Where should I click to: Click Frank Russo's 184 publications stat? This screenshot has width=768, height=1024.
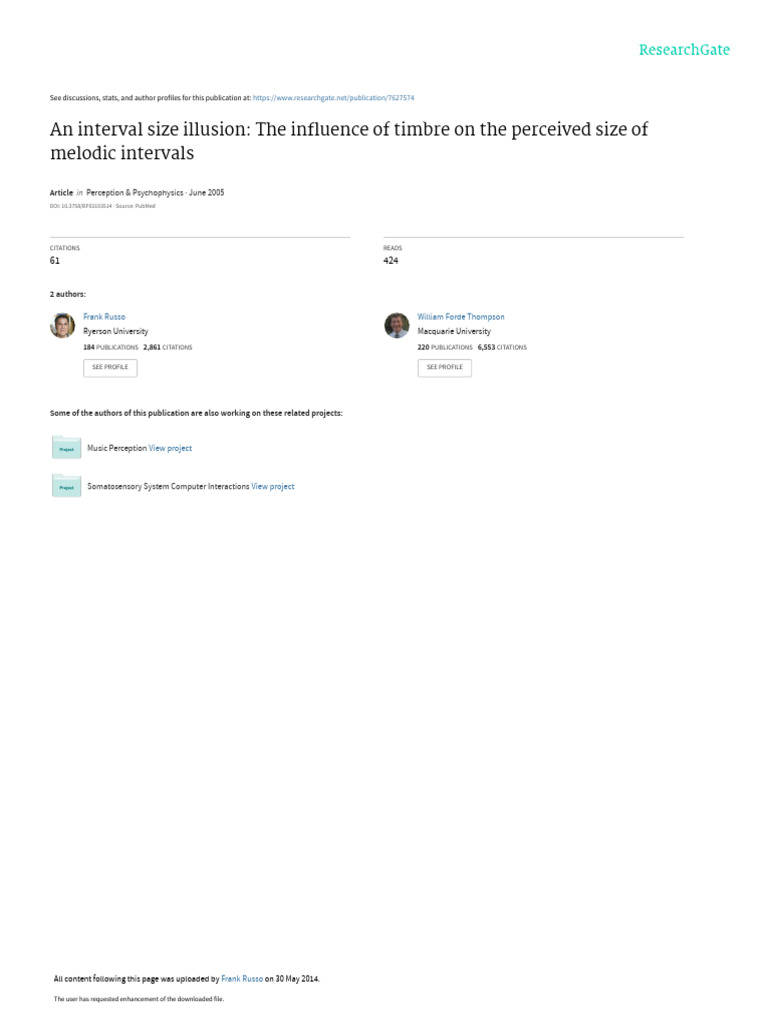(110, 347)
